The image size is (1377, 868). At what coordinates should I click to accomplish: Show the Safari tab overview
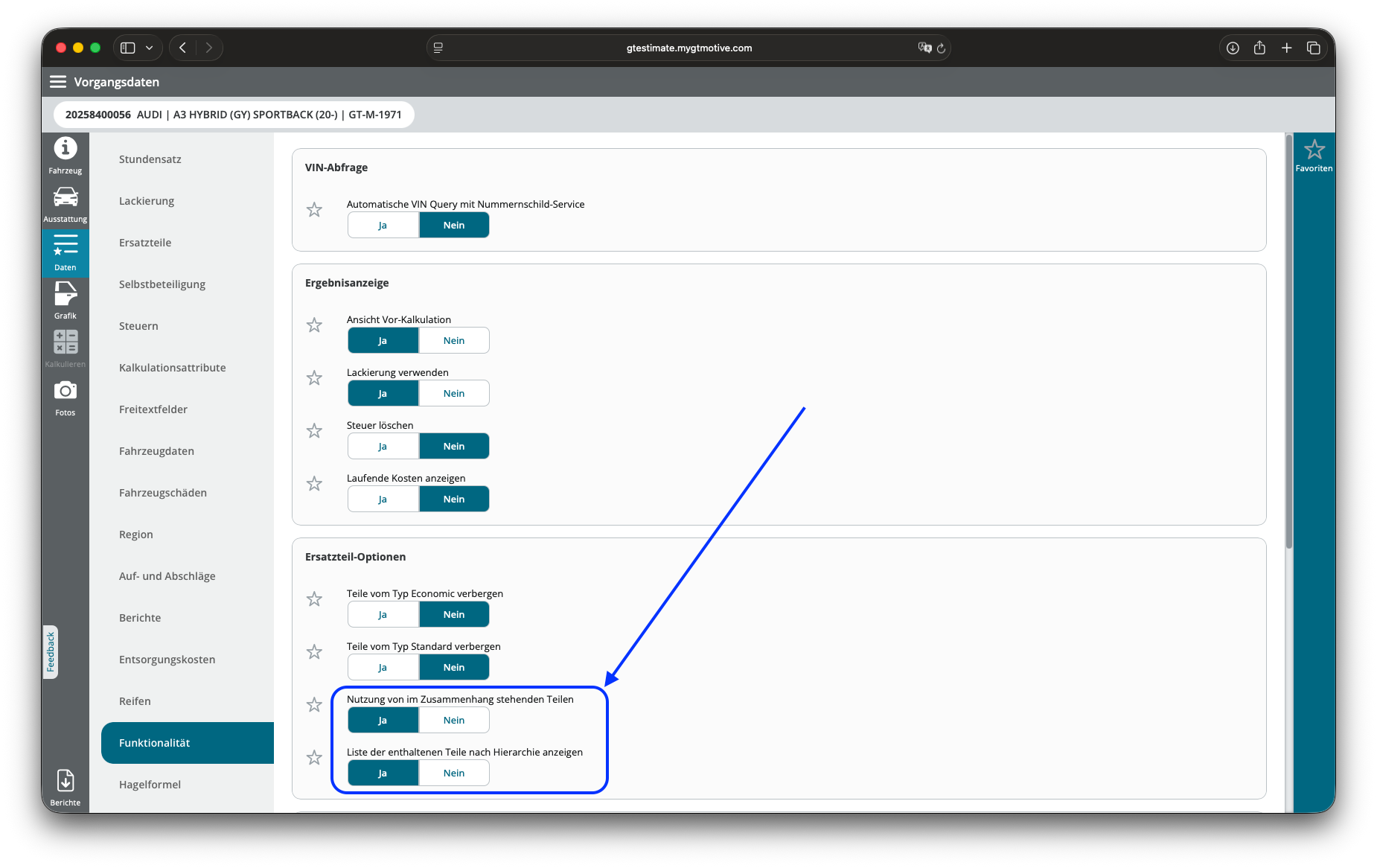pos(1314,48)
